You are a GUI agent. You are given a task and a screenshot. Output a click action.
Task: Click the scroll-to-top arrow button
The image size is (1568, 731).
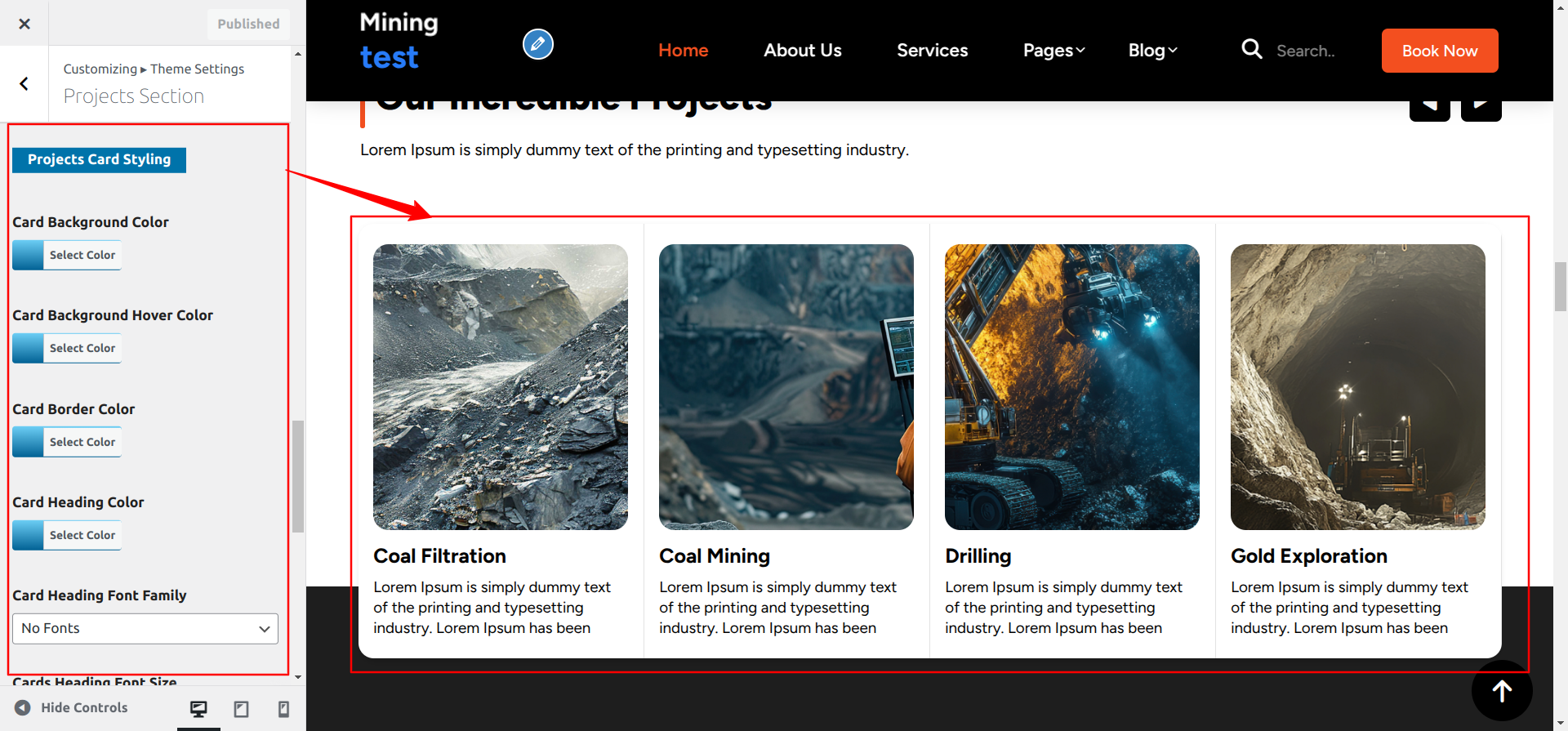(x=1501, y=691)
